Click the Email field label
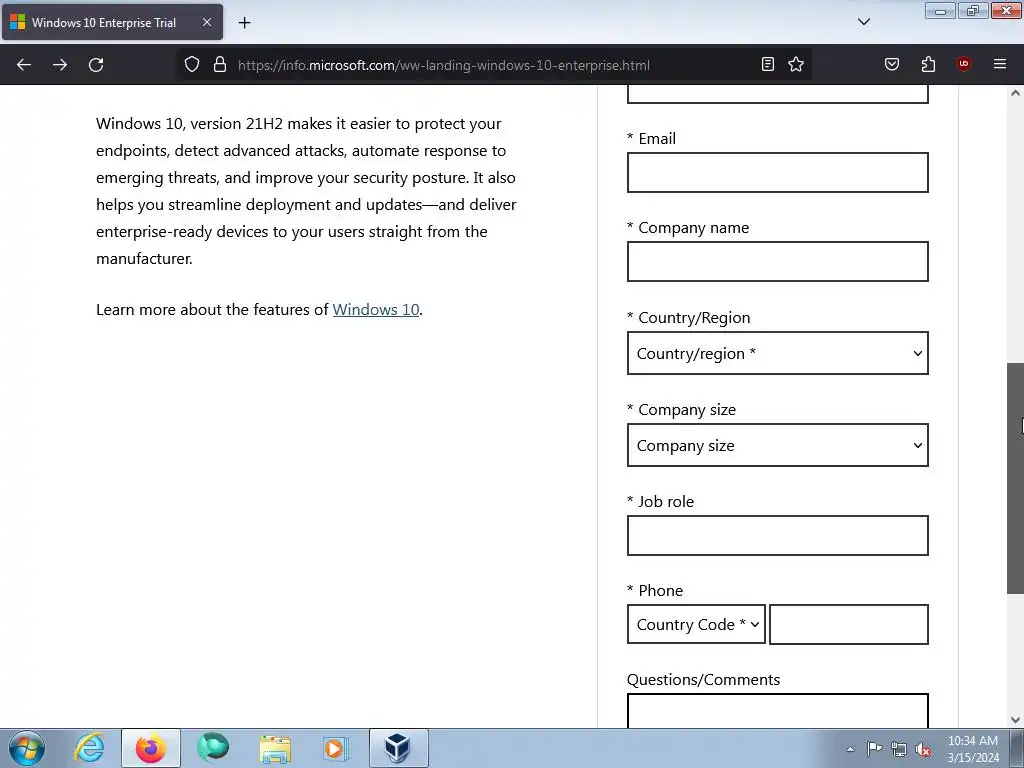The height and width of the screenshot is (768, 1024). (x=651, y=138)
